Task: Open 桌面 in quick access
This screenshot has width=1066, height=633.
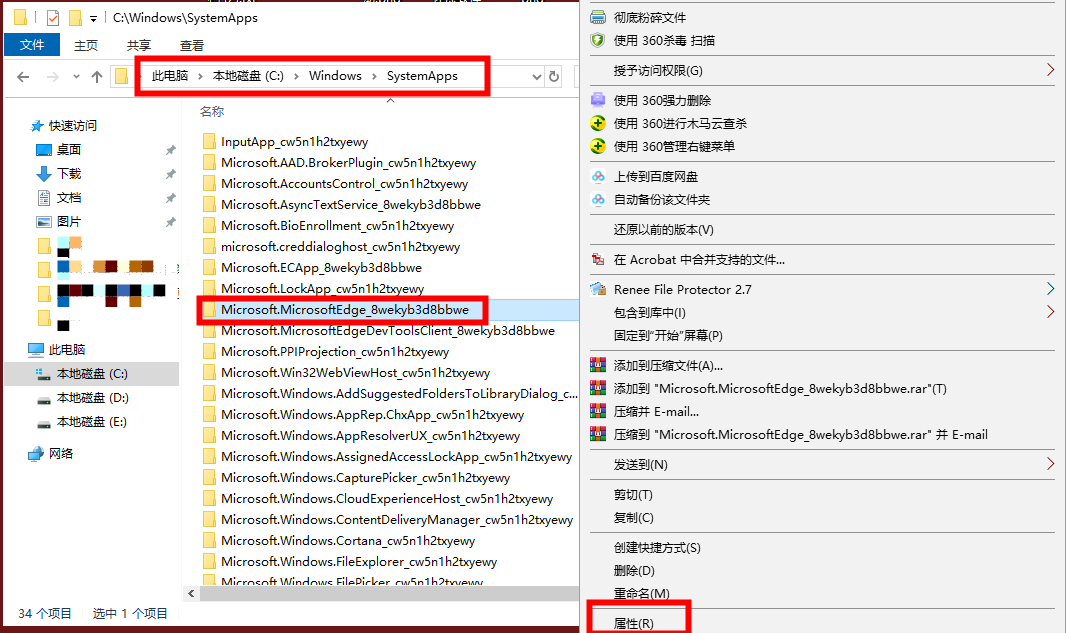Action: [x=69, y=150]
